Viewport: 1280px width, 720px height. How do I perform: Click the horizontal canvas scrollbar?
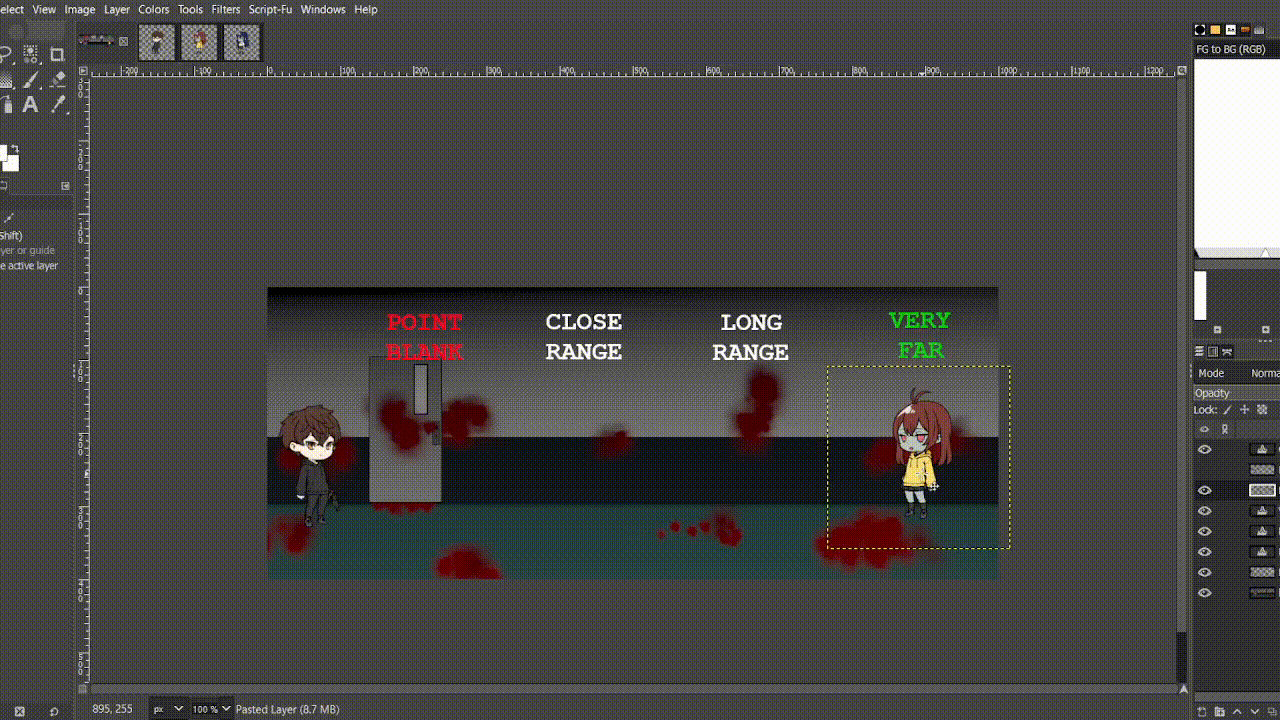pyautogui.click(x=633, y=689)
